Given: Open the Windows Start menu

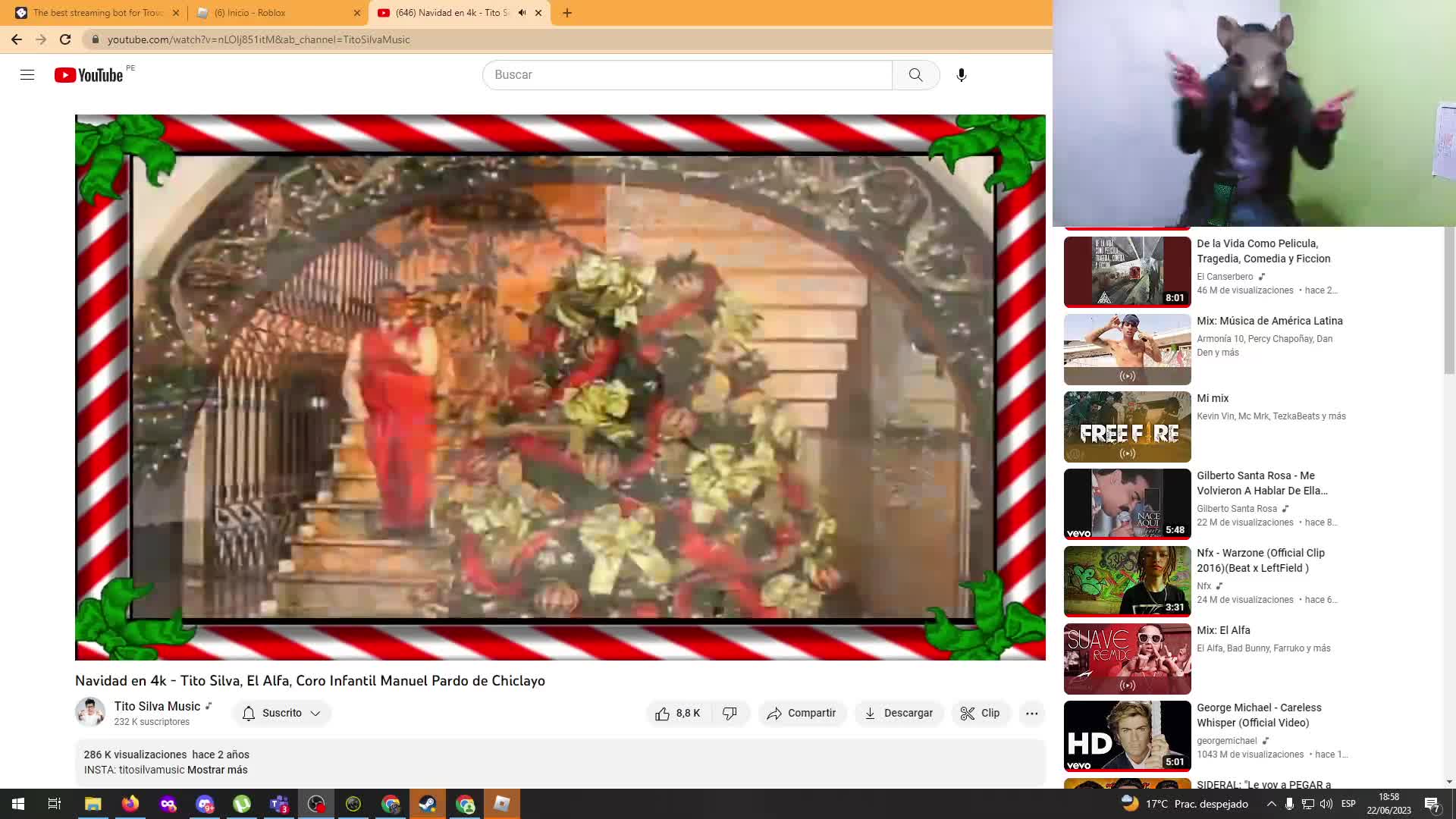Looking at the screenshot, I should click(x=18, y=804).
